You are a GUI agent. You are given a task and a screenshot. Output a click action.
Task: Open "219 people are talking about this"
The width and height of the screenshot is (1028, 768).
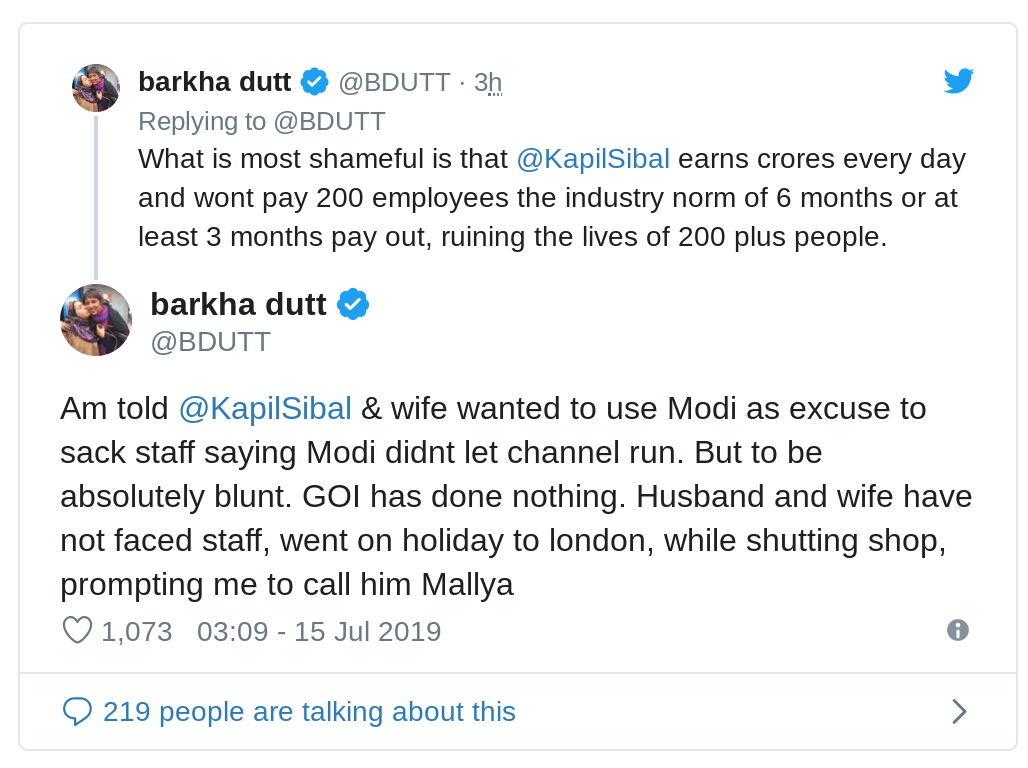pos(309,711)
